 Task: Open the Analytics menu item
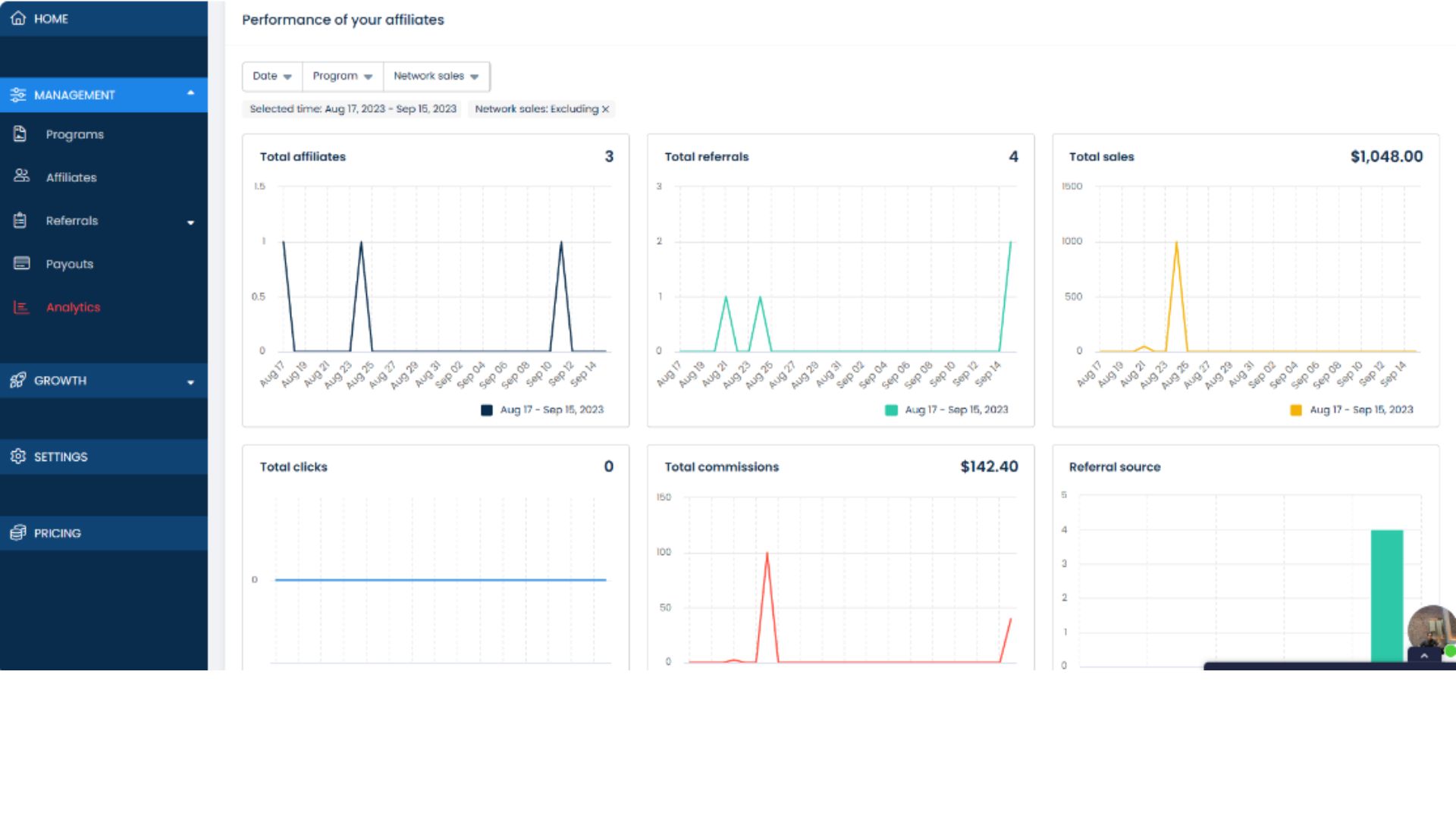click(x=73, y=307)
